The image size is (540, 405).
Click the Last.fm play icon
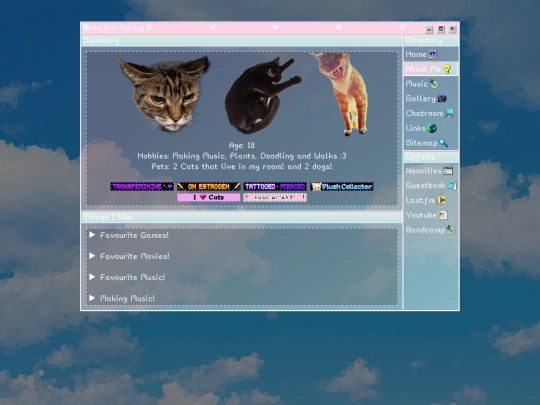441,200
